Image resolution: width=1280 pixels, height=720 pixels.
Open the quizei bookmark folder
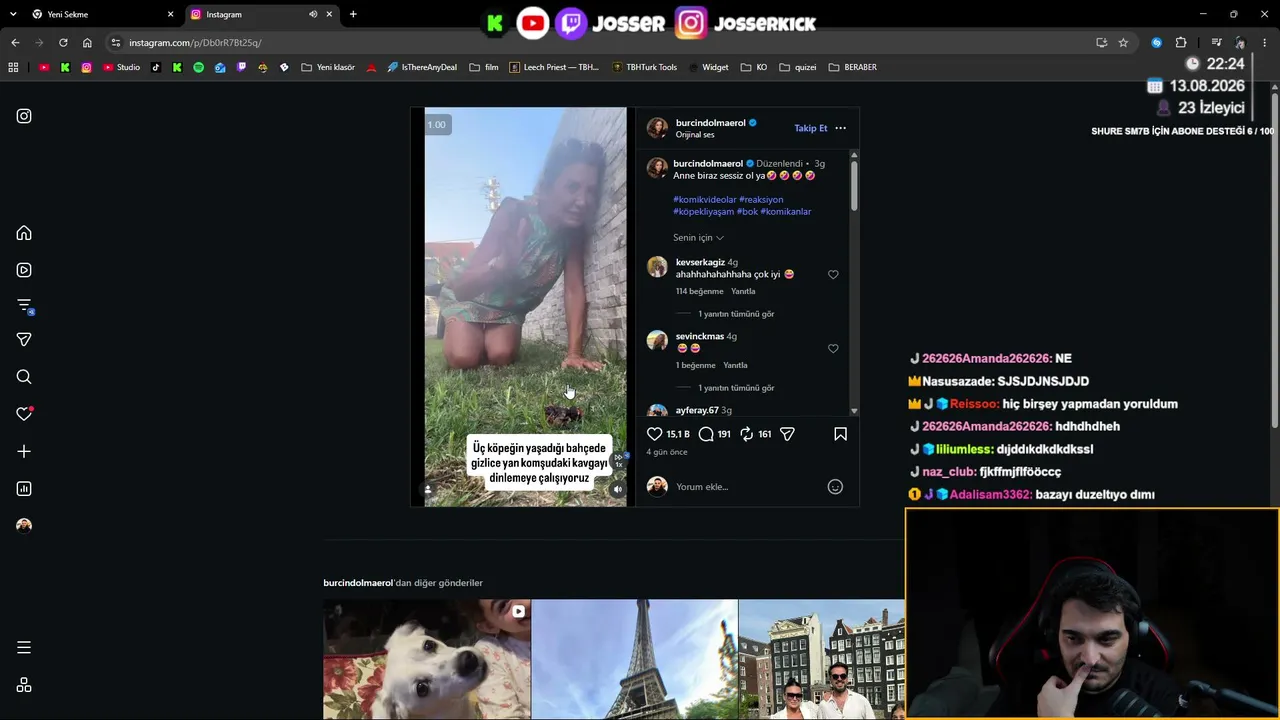(798, 67)
